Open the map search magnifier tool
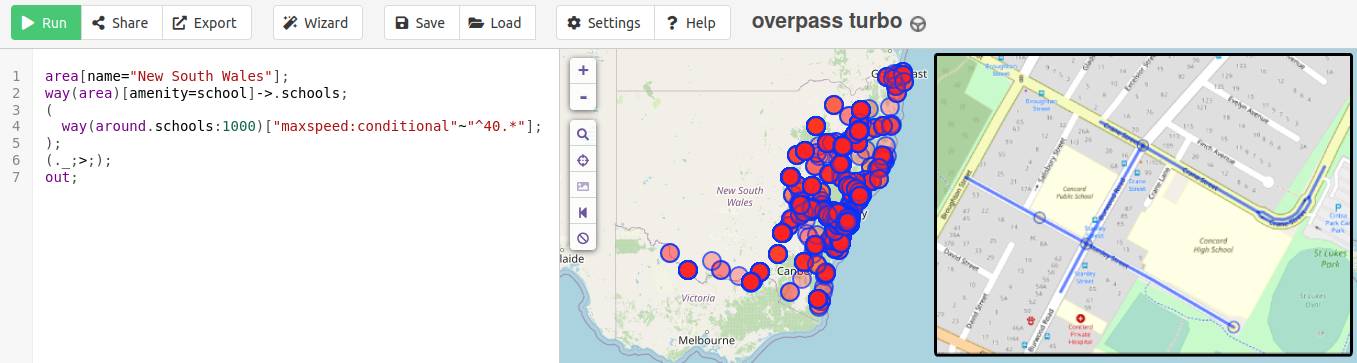The height and width of the screenshot is (363, 1357). (x=583, y=134)
